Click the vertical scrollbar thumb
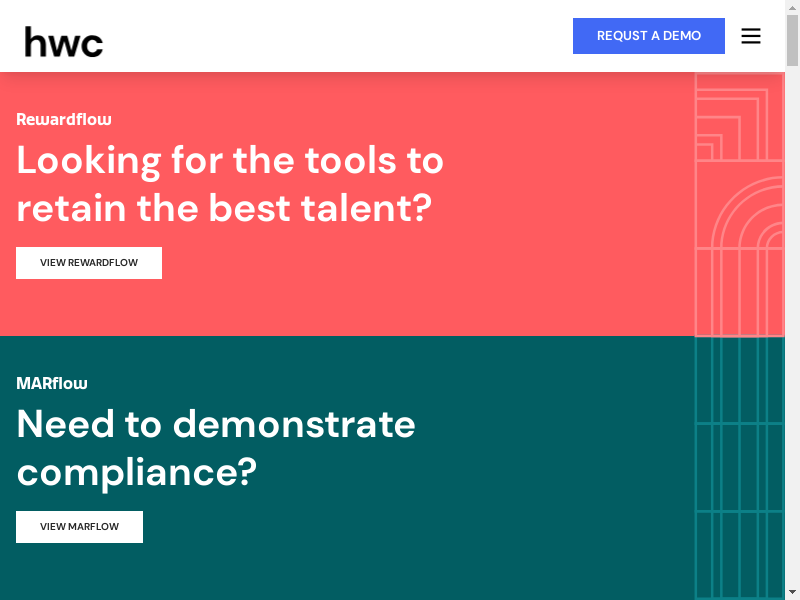This screenshot has height=600, width=800. coord(792,40)
